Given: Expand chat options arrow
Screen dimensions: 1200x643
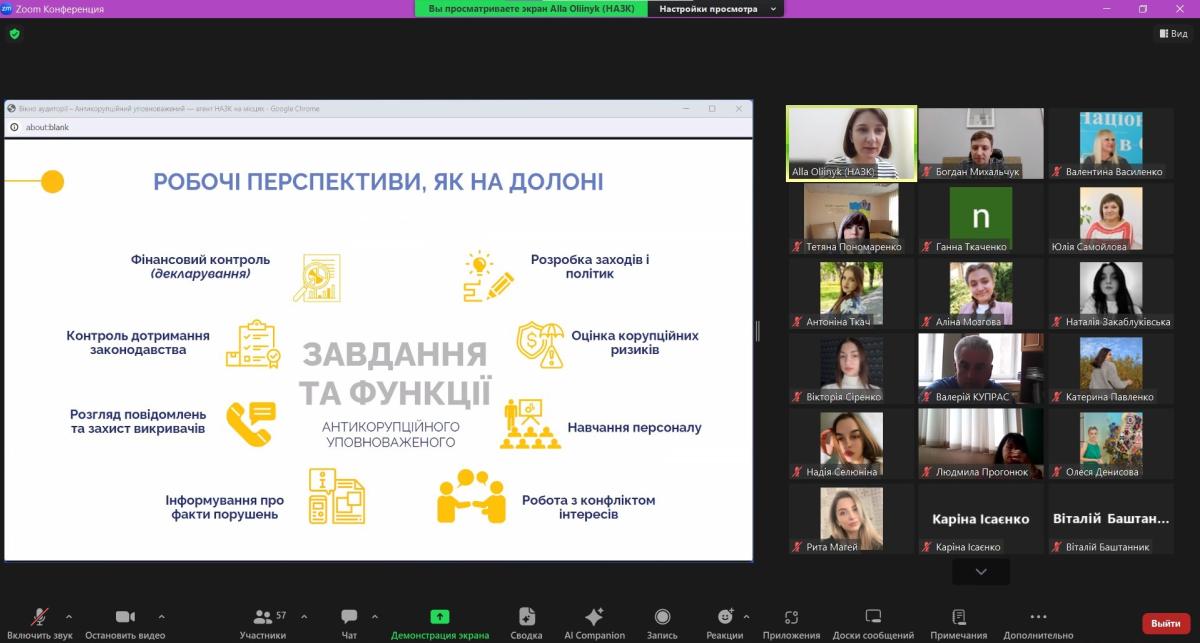Looking at the screenshot, I should (x=375, y=616).
